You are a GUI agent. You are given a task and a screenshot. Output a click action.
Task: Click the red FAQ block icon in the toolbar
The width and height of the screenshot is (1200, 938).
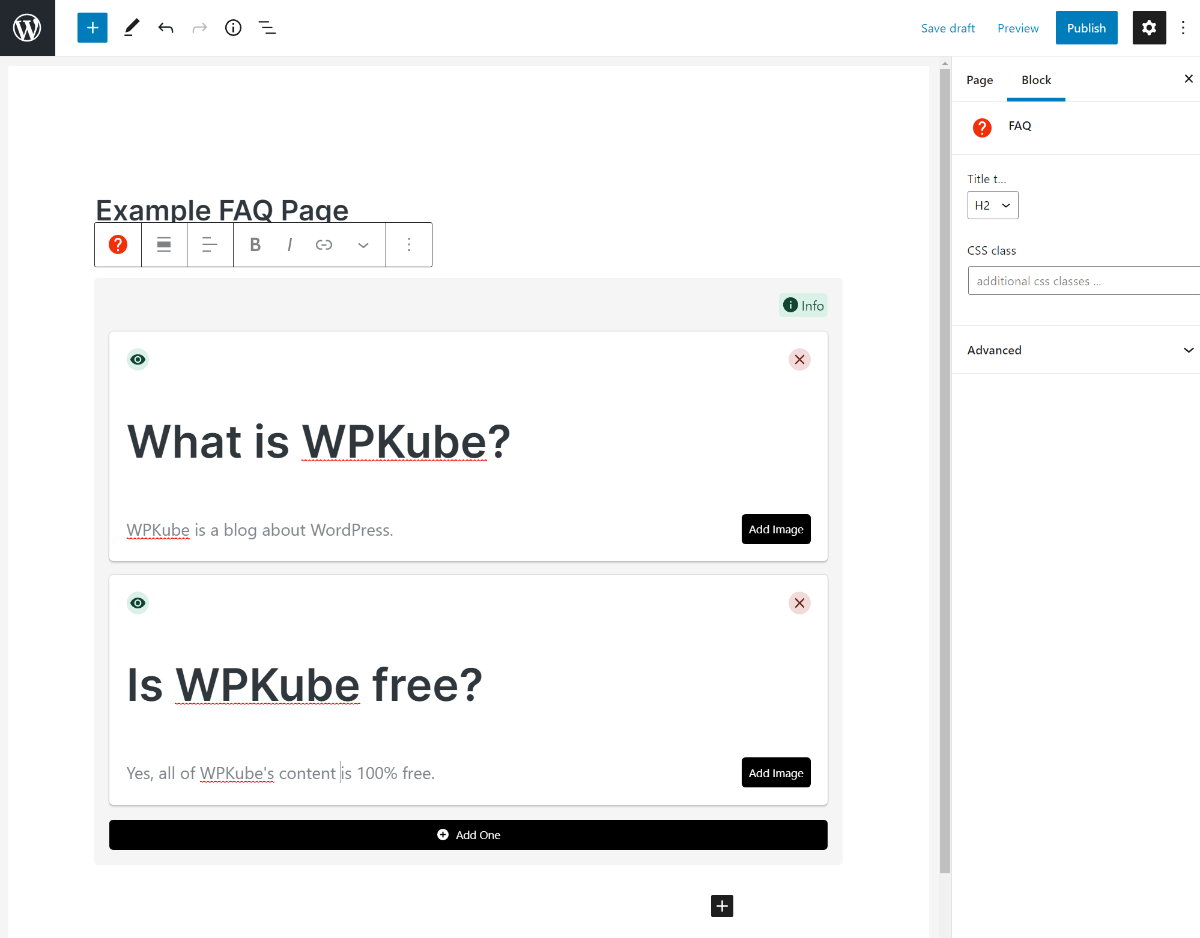117,244
